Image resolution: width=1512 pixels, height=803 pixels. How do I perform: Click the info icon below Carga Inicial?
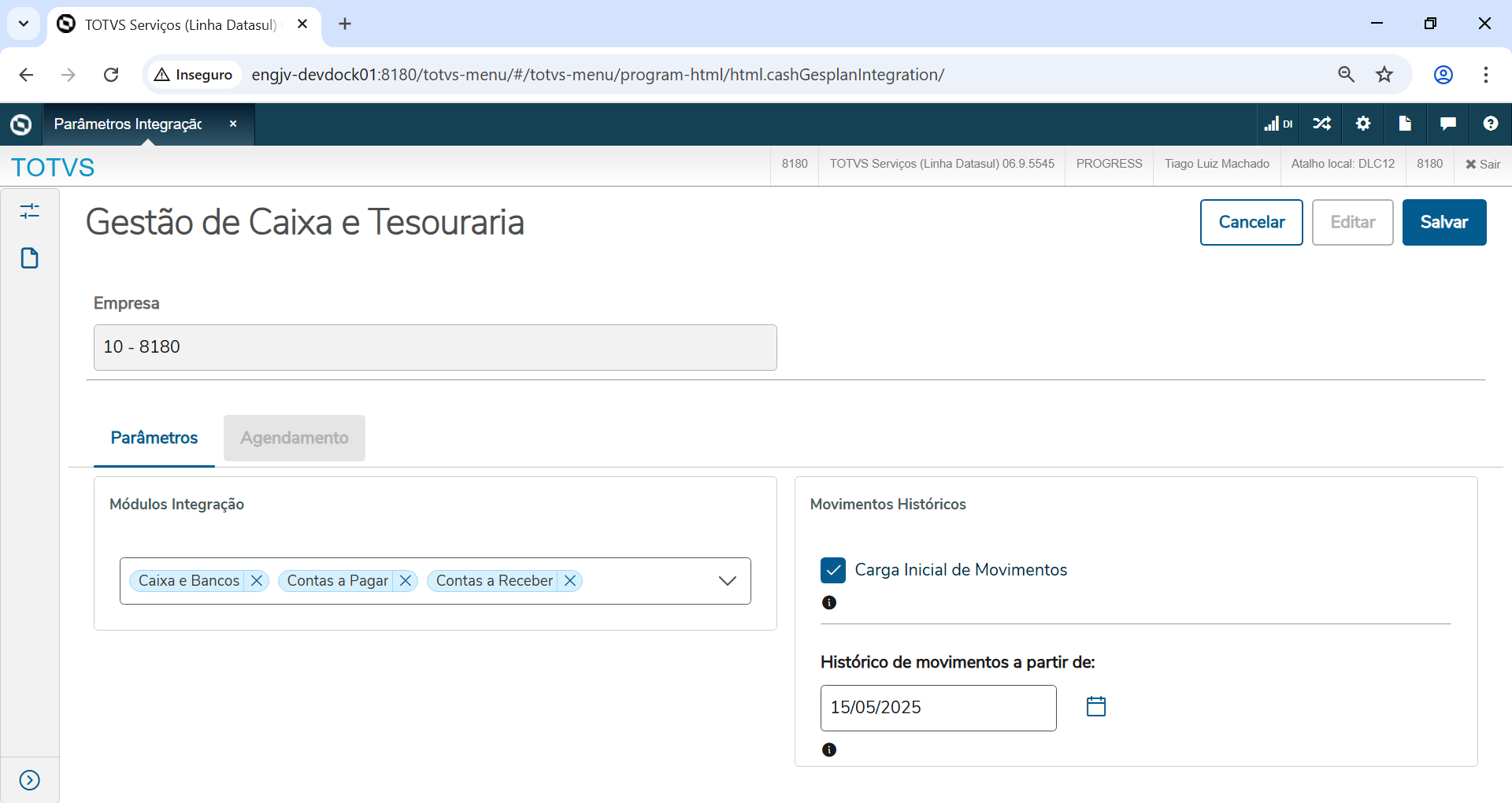click(x=829, y=602)
